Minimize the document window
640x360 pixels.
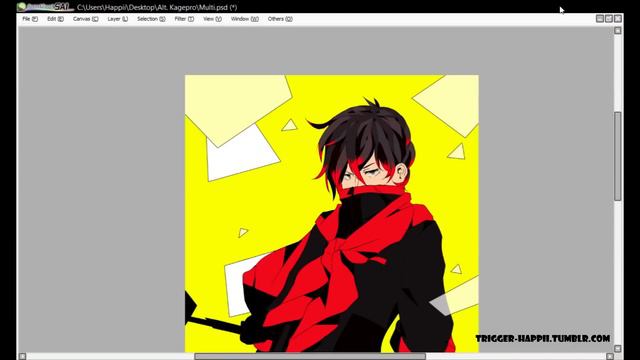click(600, 18)
